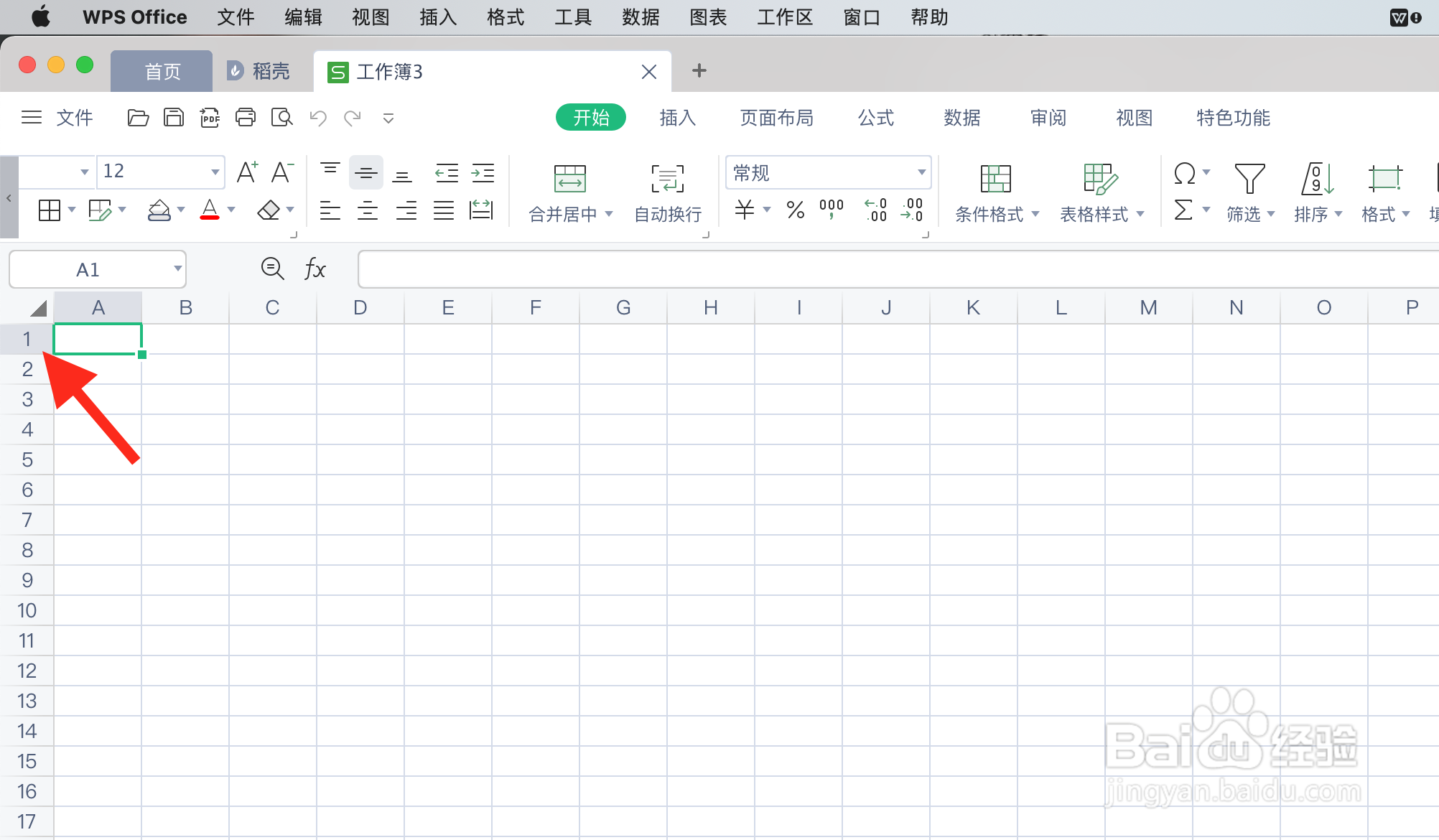This screenshot has height=840, width=1439.
Task: Open a new tab with the plus button
Action: pyautogui.click(x=699, y=70)
